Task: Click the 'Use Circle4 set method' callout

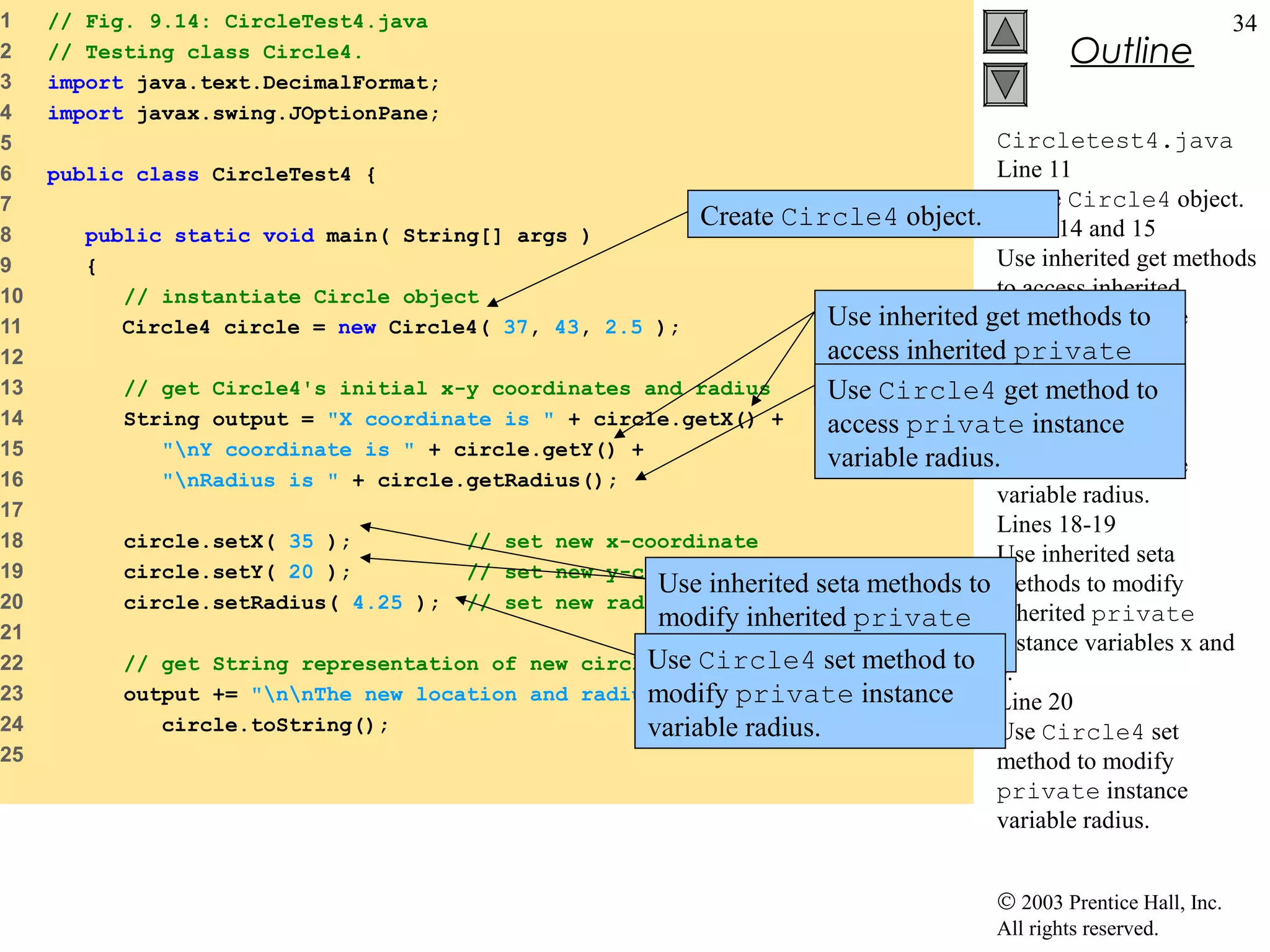Action: click(819, 692)
